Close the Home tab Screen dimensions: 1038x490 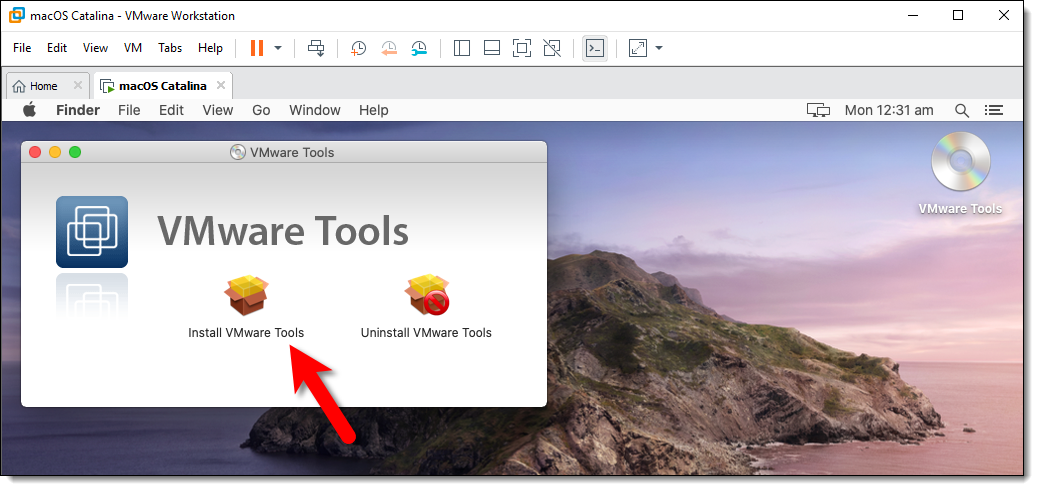(77, 85)
